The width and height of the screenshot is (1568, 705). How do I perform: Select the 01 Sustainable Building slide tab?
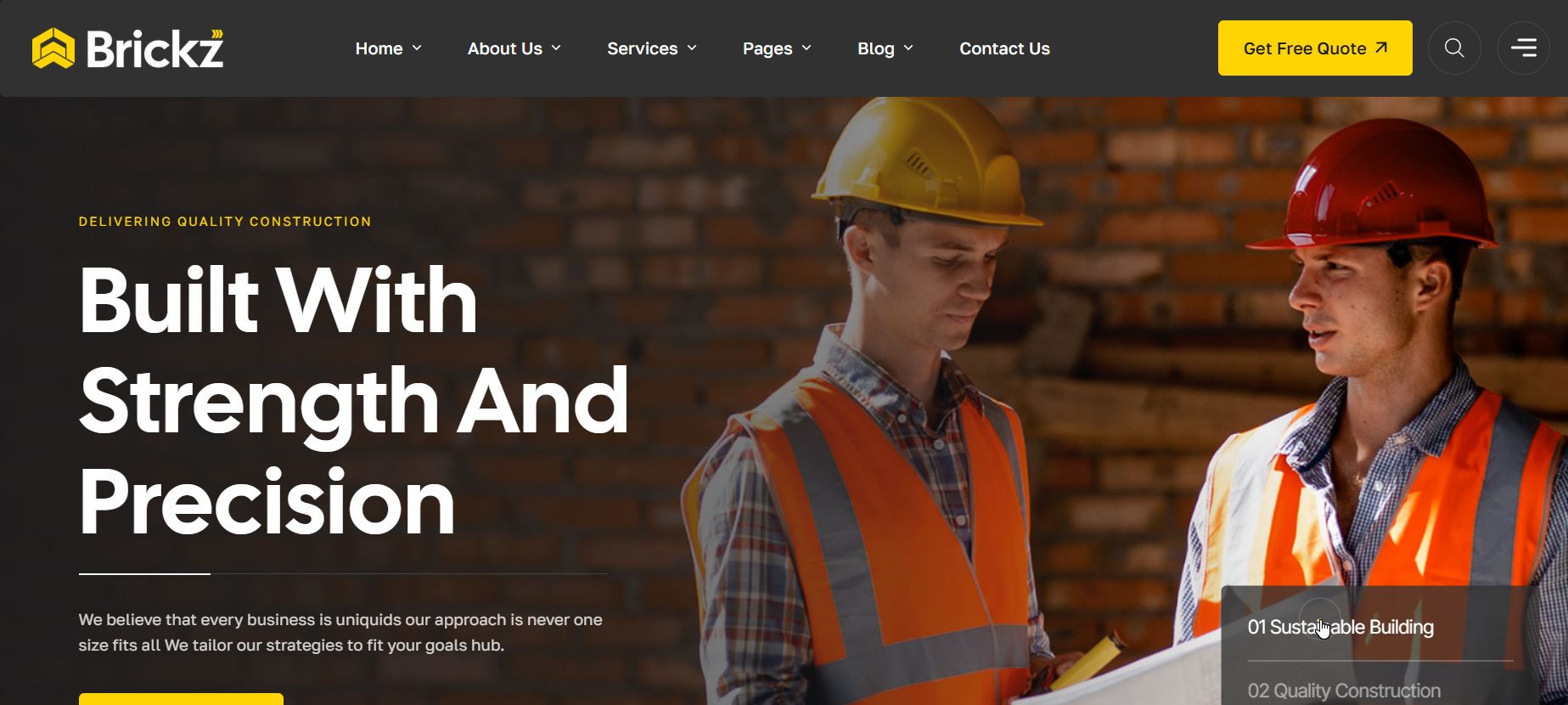tap(1340, 627)
